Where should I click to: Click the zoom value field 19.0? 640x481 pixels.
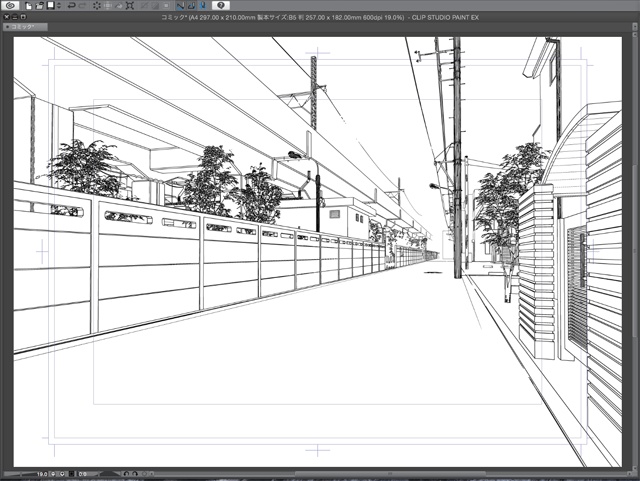(42, 474)
